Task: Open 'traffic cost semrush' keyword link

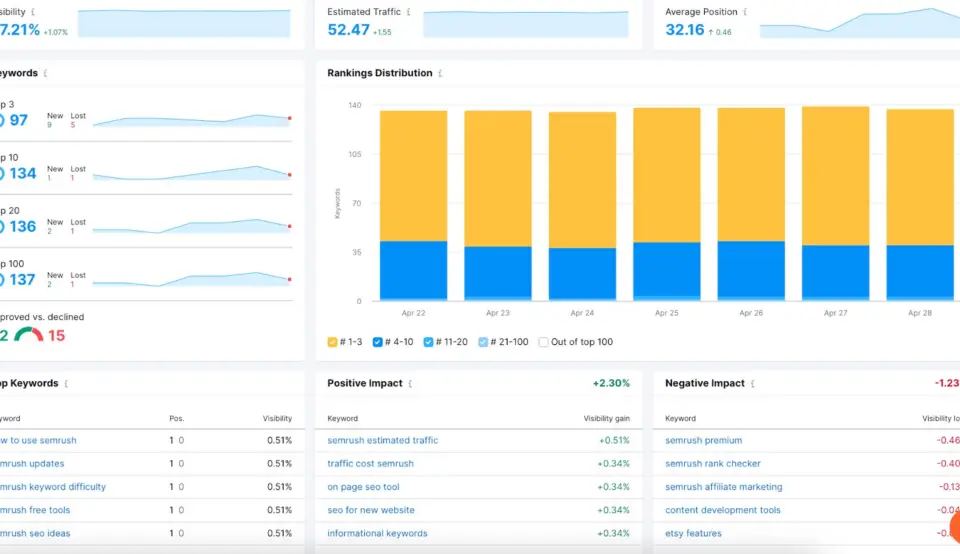Action: point(370,463)
